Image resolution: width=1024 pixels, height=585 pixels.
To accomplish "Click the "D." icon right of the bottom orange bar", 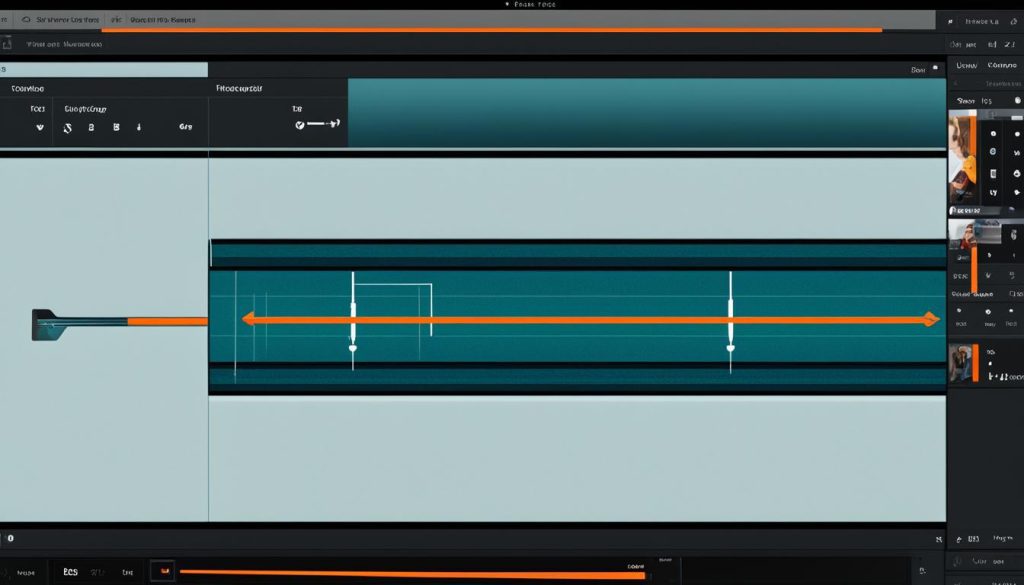I will click(923, 571).
